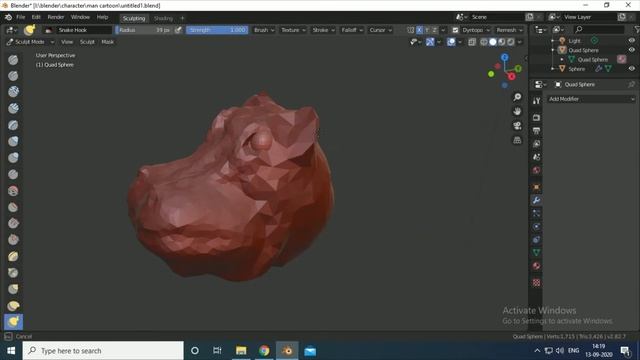Select the Flatten brush tool
The height and width of the screenshot is (360, 640).
coord(13,207)
